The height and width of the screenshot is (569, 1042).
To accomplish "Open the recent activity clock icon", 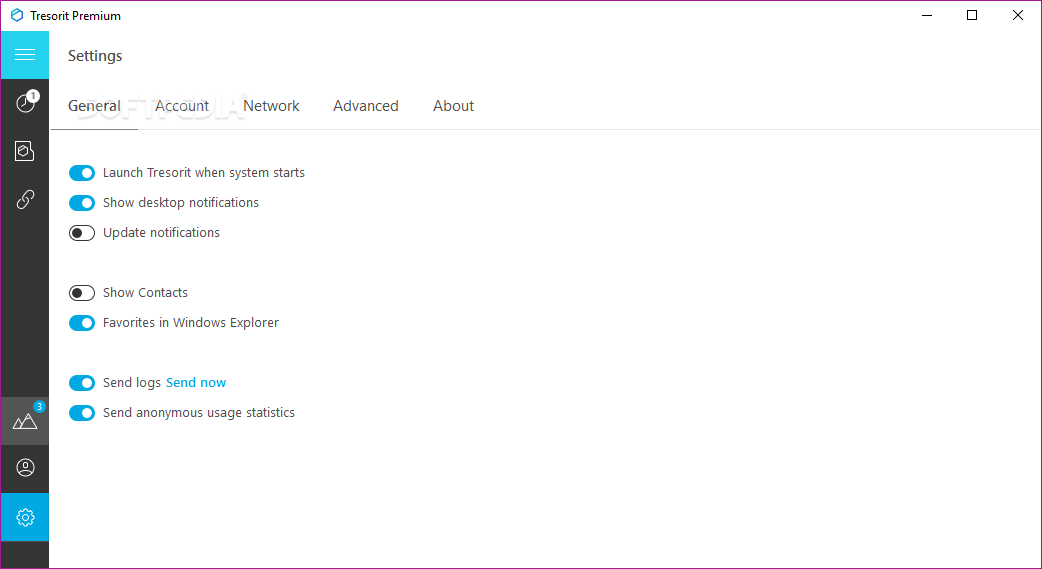I will (x=25, y=103).
